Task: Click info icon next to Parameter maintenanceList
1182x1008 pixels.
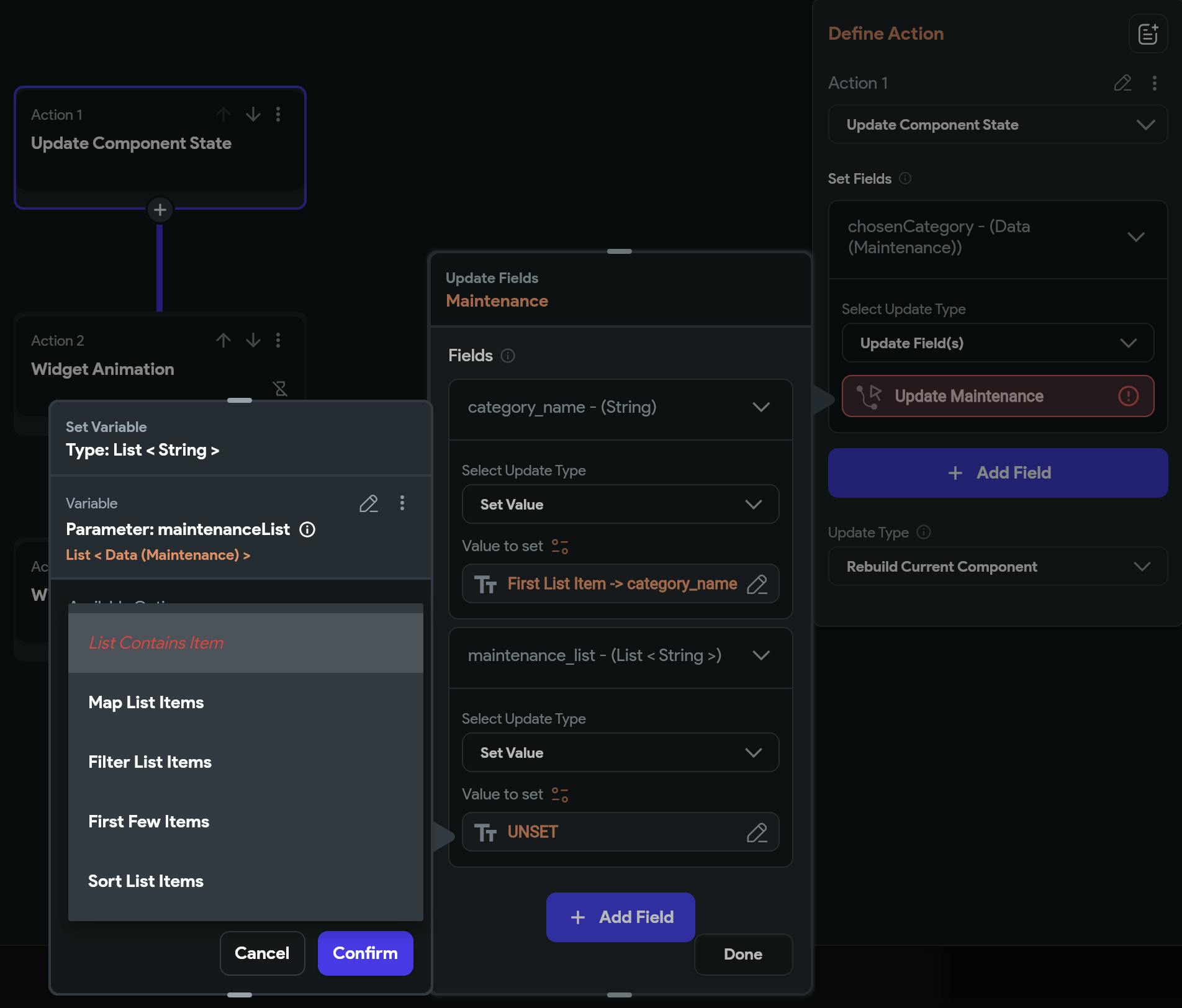Action: (x=307, y=529)
